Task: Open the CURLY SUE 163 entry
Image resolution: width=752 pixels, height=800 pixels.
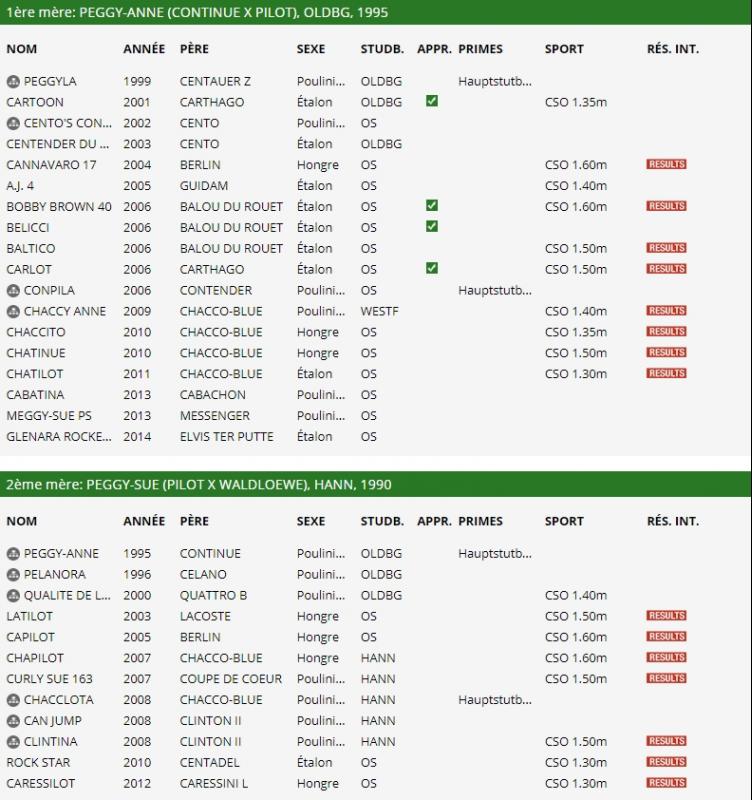Action: point(49,679)
